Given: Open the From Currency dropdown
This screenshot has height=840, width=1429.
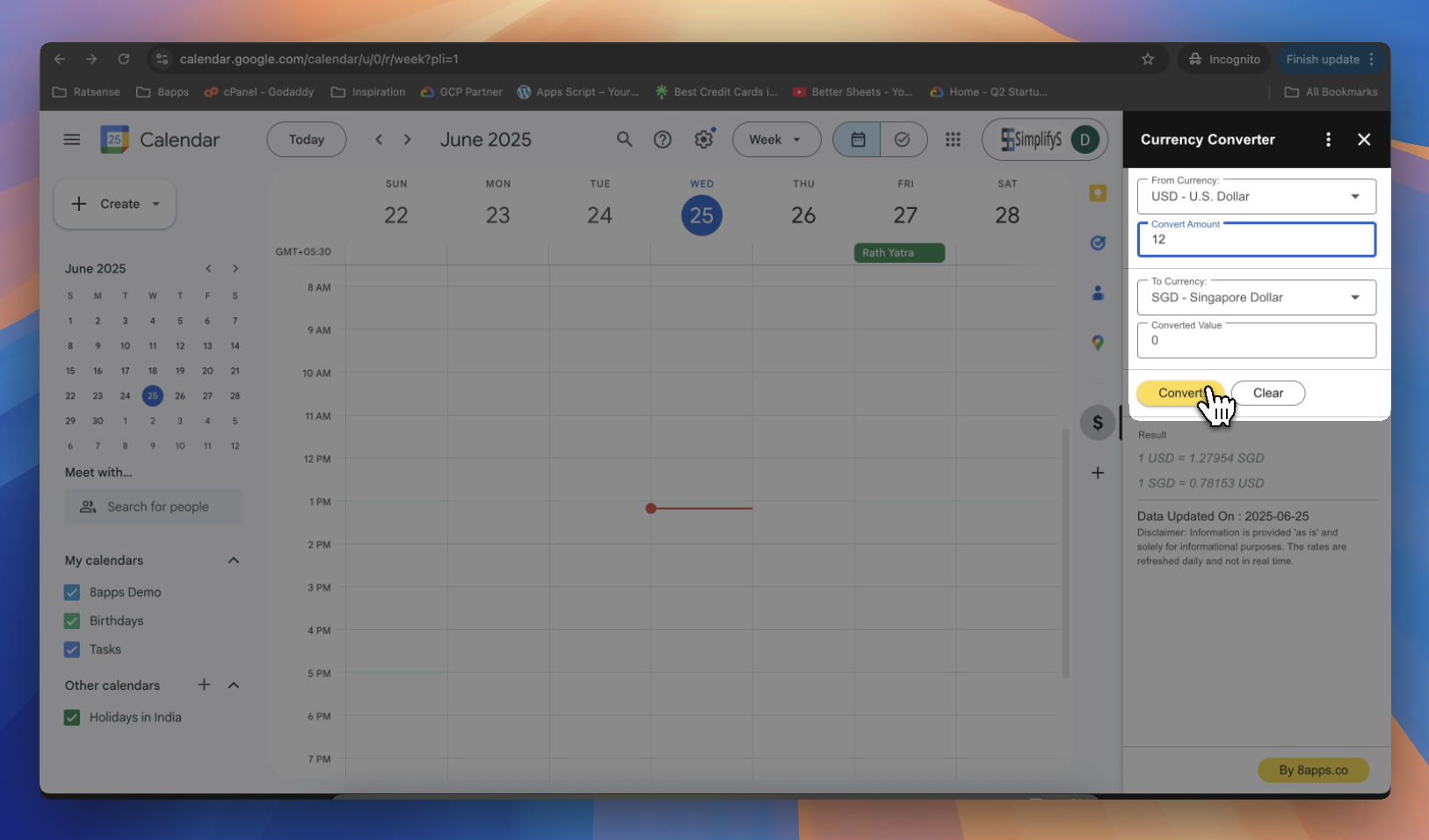Looking at the screenshot, I should [1356, 196].
